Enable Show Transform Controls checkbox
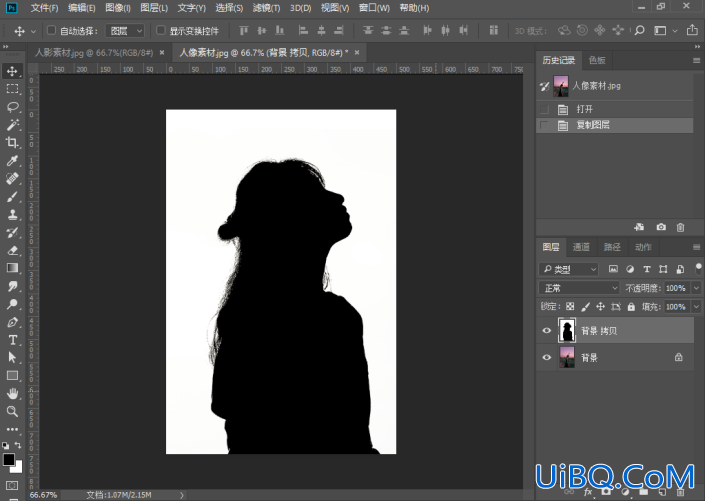 click(161, 30)
